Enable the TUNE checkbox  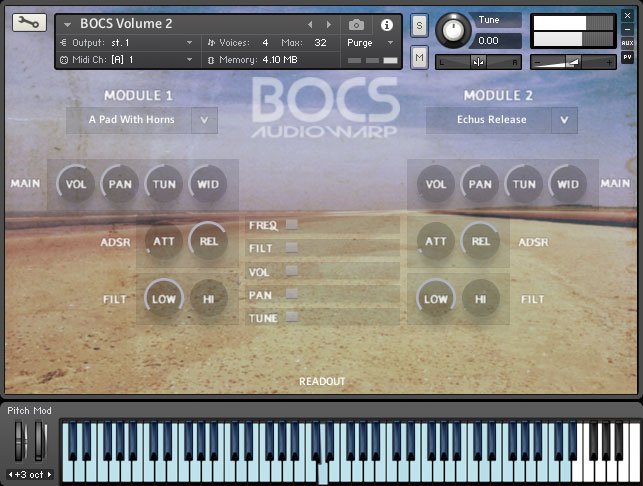click(292, 317)
